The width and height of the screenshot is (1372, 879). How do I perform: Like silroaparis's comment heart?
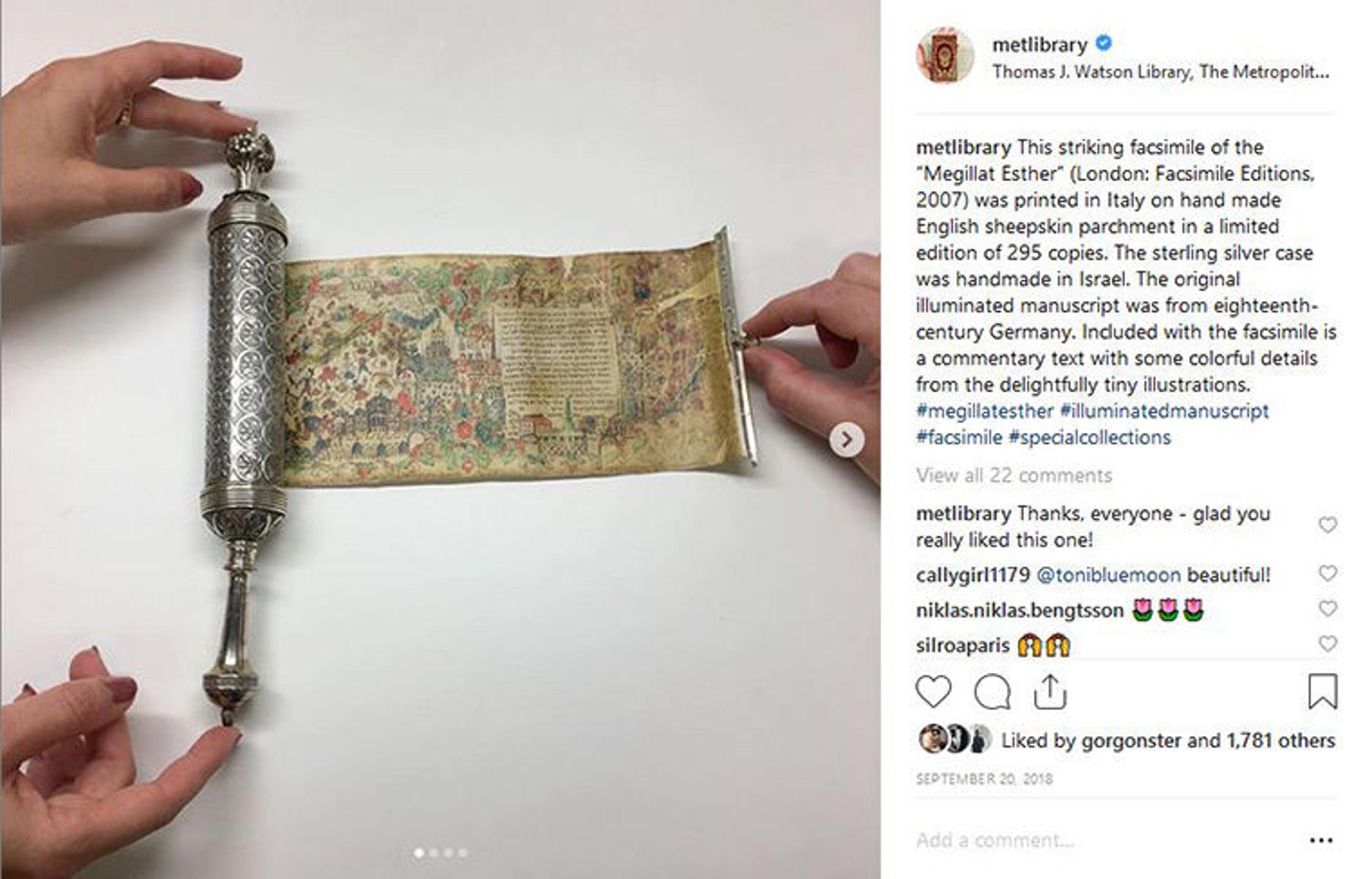(1328, 644)
